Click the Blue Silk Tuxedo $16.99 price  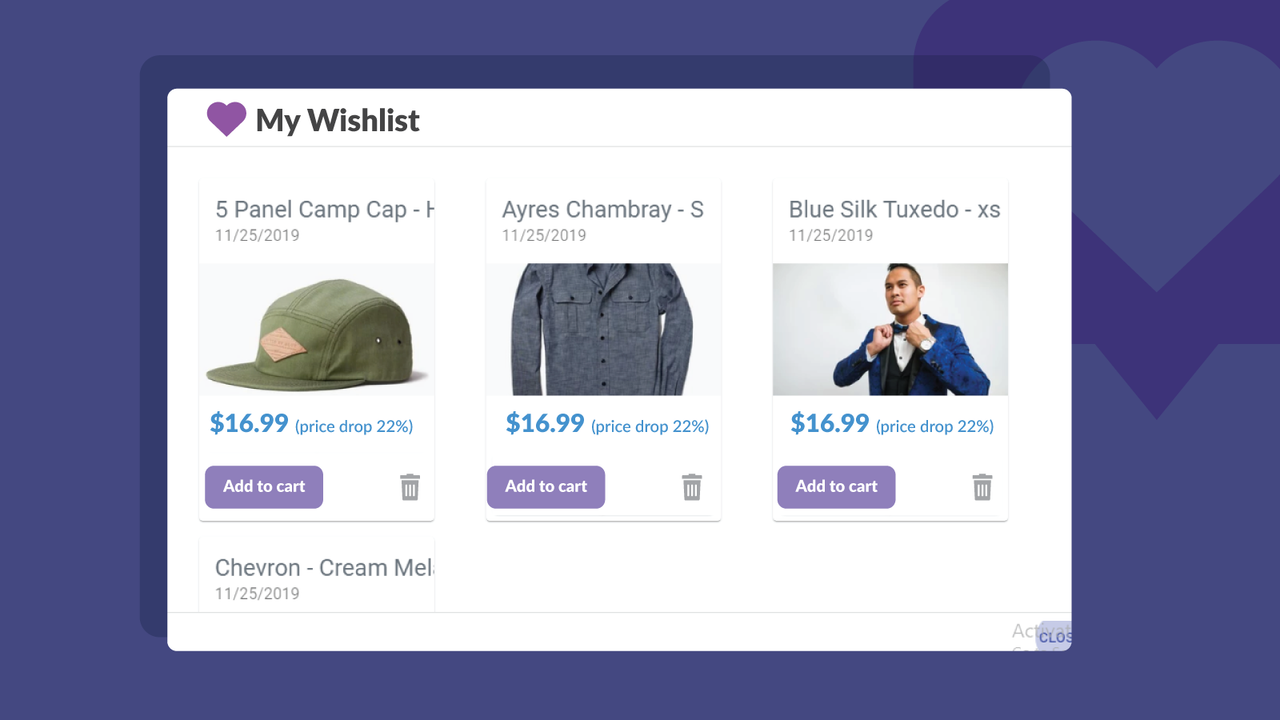point(830,423)
